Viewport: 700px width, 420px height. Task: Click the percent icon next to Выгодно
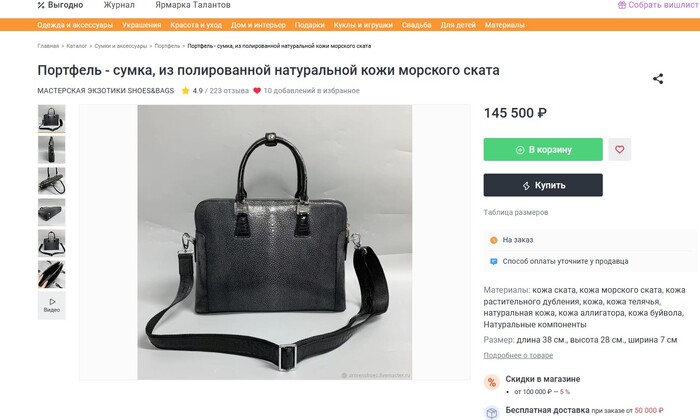tap(41, 5)
